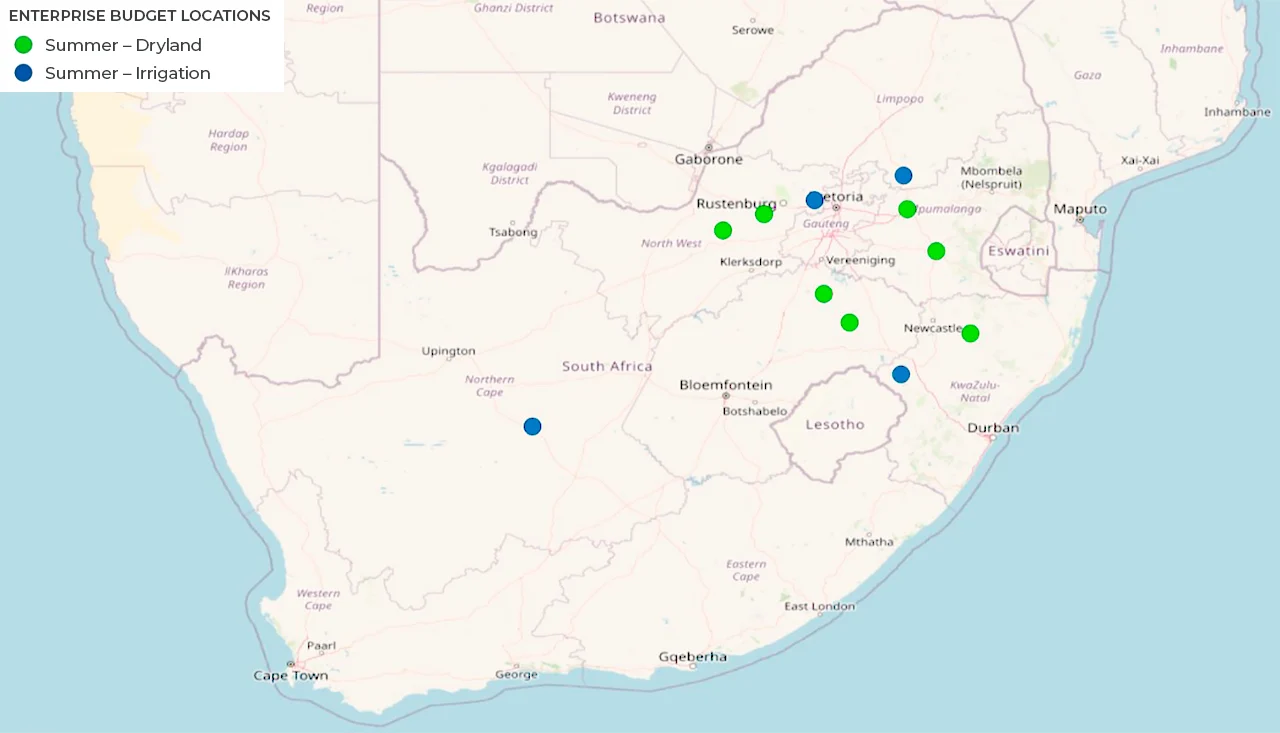This screenshot has width=1280, height=733.
Task: Select the Botswana country label
Action: (629, 18)
